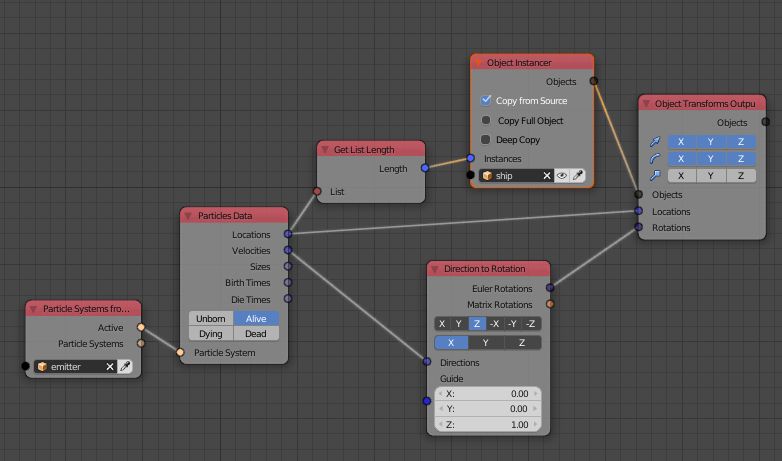Image resolution: width=782 pixels, height=461 pixels.
Task: Select X guide axis in Direction to Rotation
Action: pyautogui.click(x=451, y=343)
